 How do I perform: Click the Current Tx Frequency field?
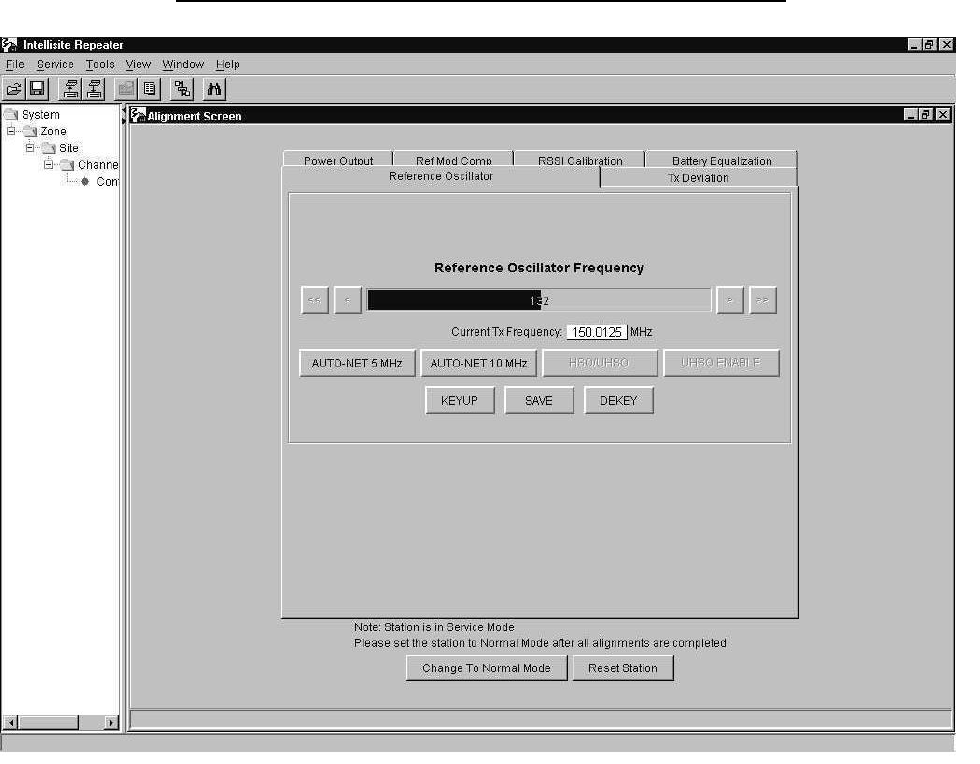597,332
